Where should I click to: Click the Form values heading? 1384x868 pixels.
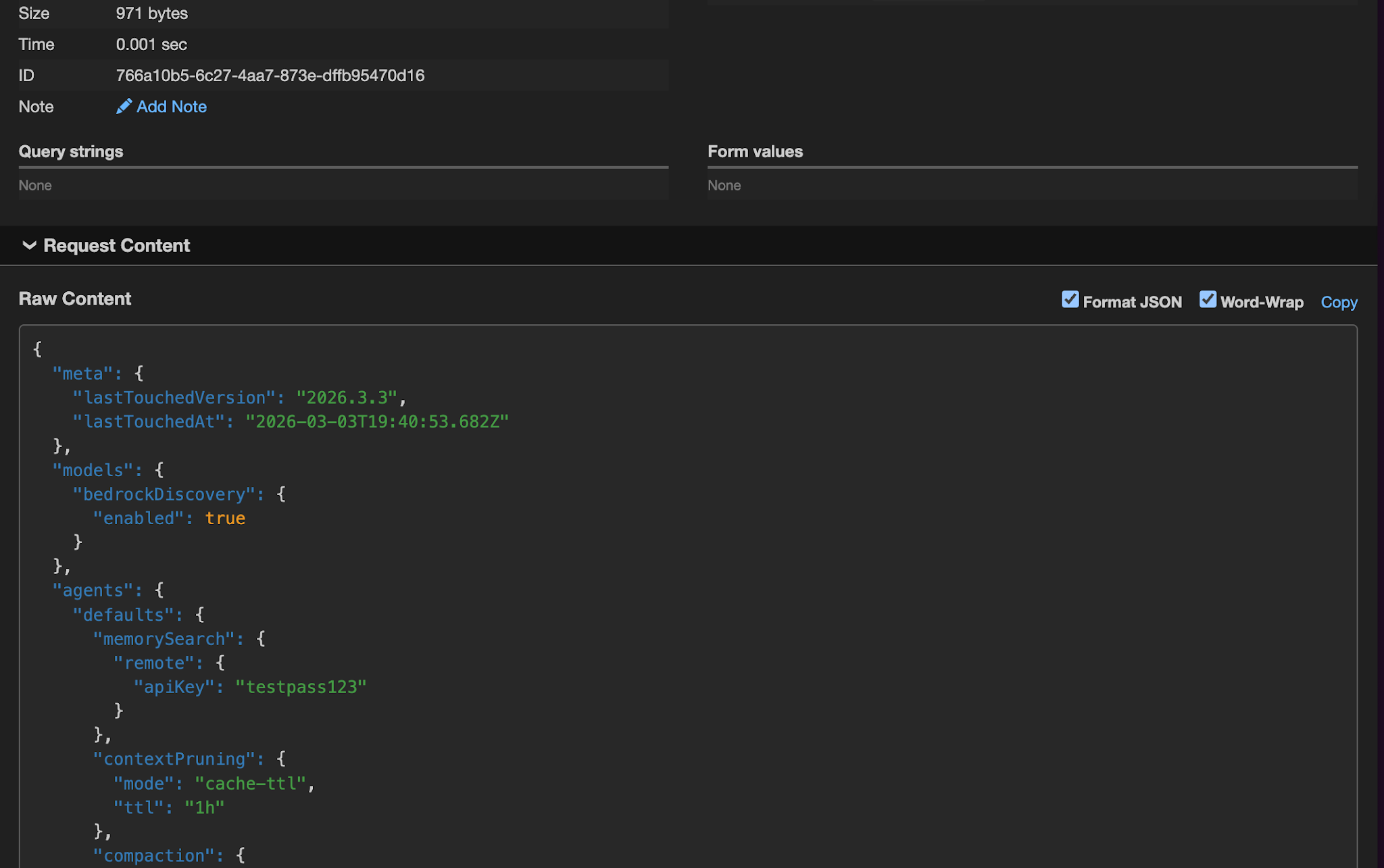tap(755, 151)
